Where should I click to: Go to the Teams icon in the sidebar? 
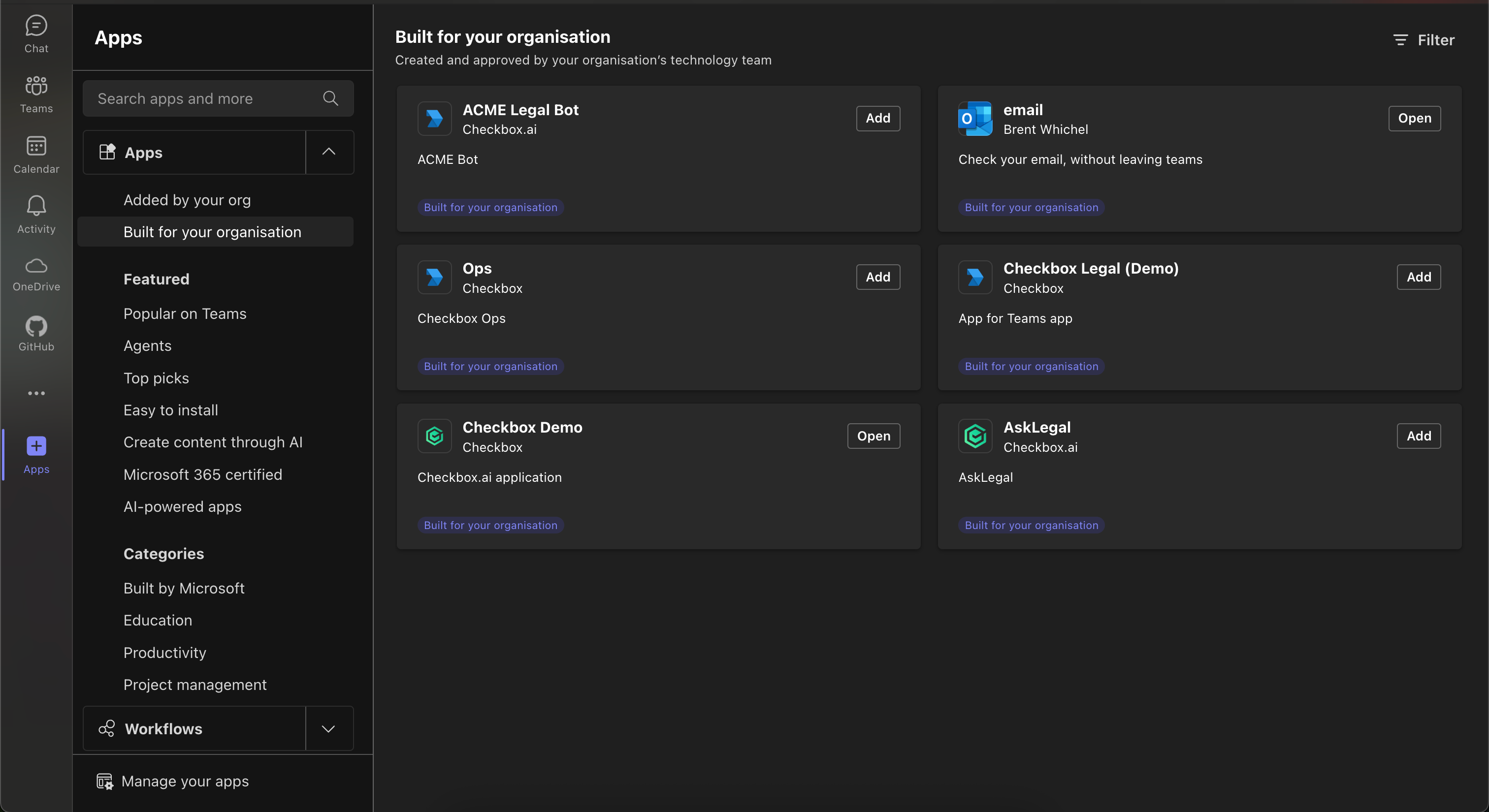(36, 86)
